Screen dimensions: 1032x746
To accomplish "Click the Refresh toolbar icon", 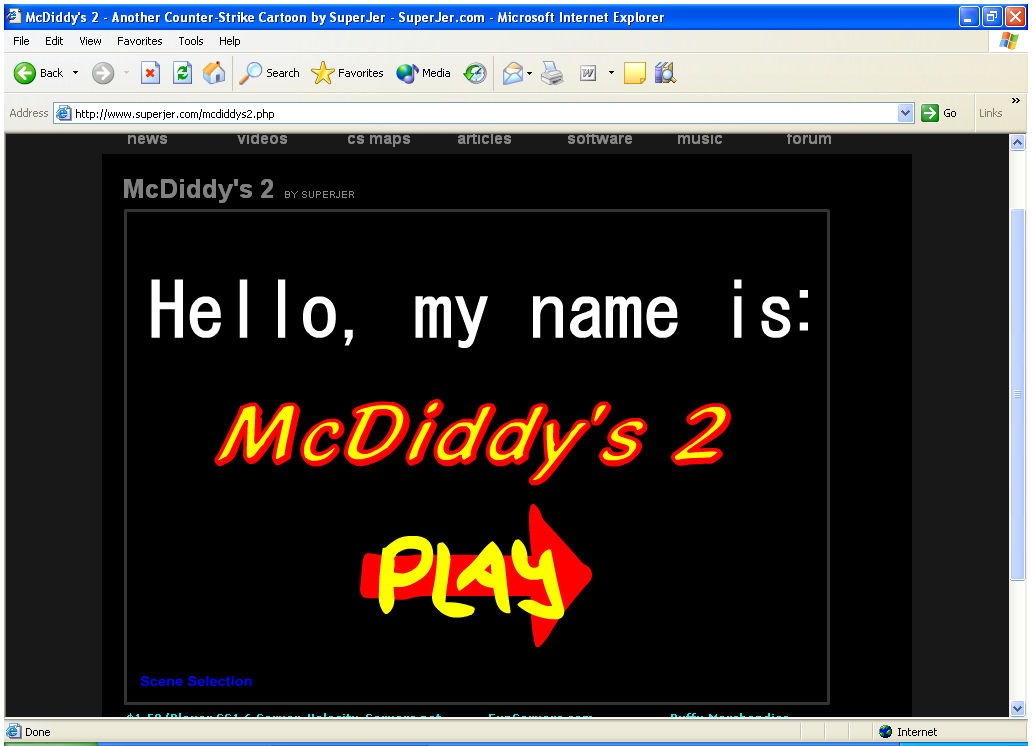I will point(182,72).
